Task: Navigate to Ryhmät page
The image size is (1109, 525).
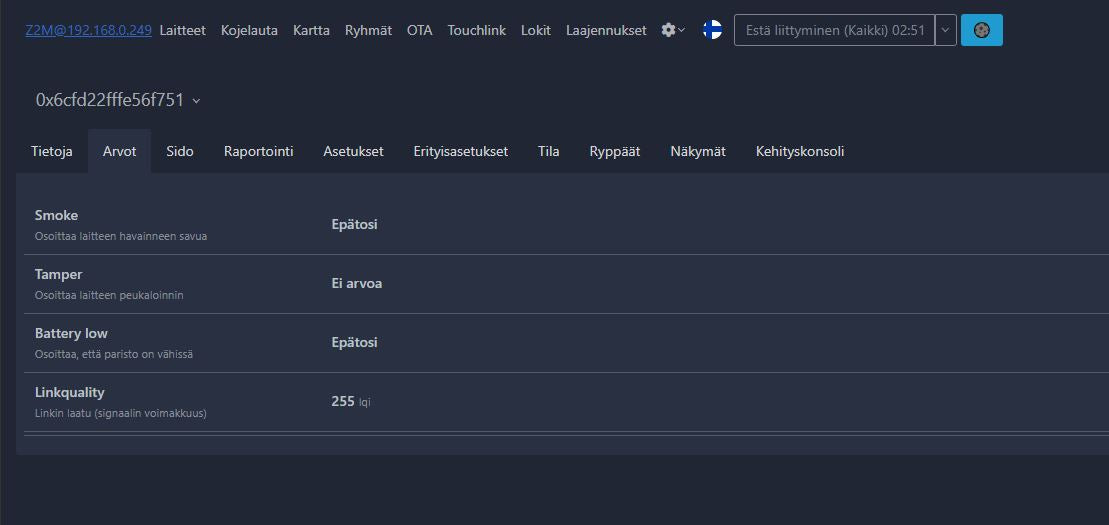Action: tap(368, 30)
